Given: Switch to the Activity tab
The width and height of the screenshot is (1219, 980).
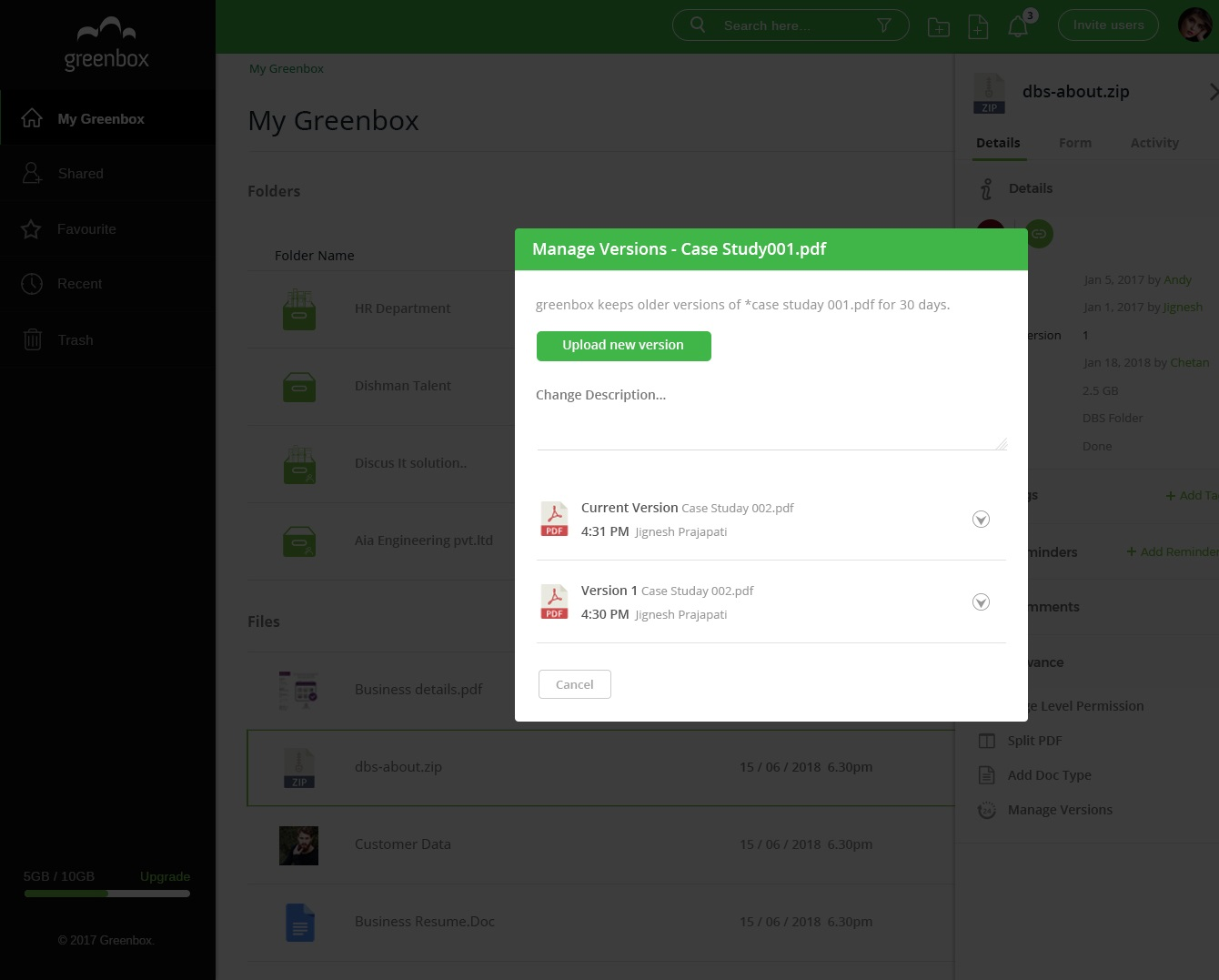Looking at the screenshot, I should click(1154, 143).
